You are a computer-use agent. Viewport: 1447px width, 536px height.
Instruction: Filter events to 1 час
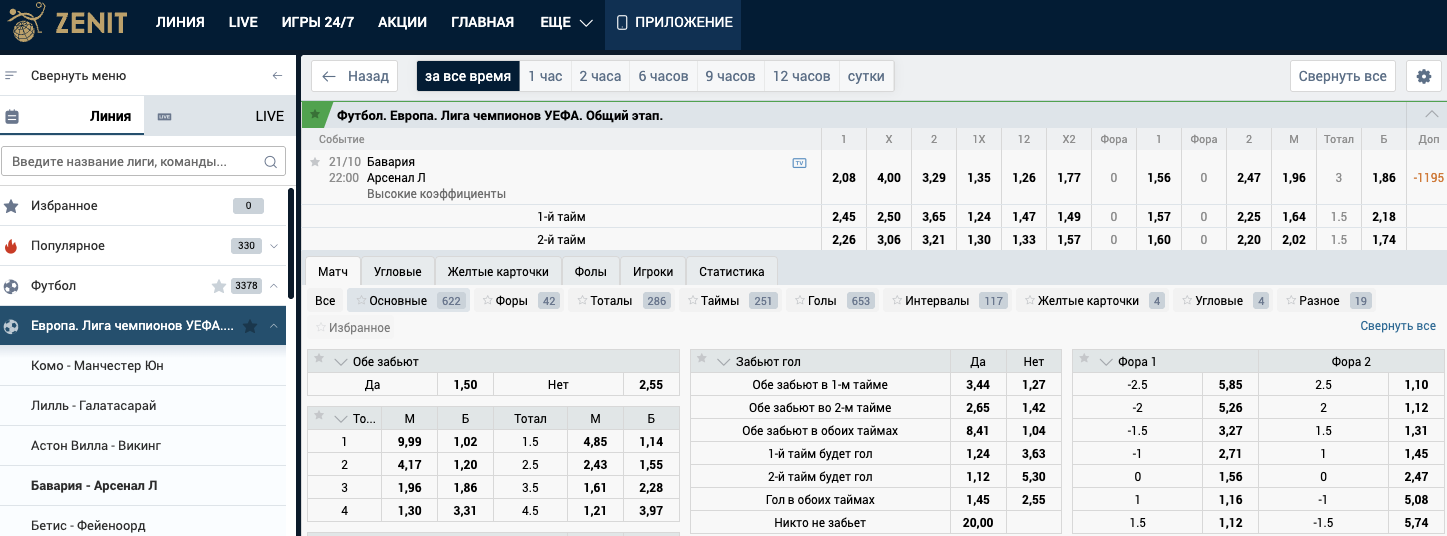coord(545,76)
